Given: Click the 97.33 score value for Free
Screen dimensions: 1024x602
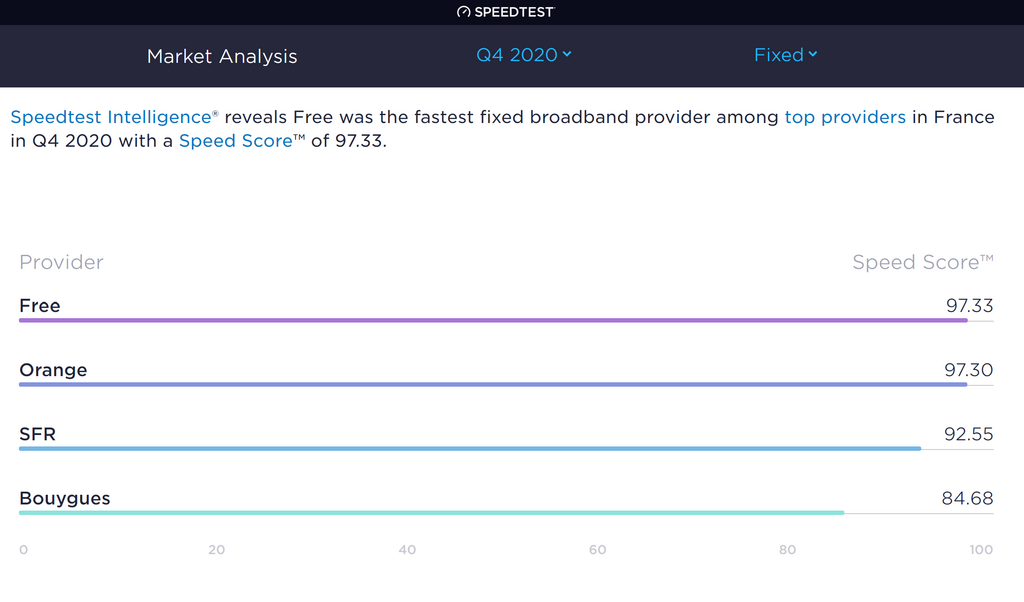Looking at the screenshot, I should (969, 306).
